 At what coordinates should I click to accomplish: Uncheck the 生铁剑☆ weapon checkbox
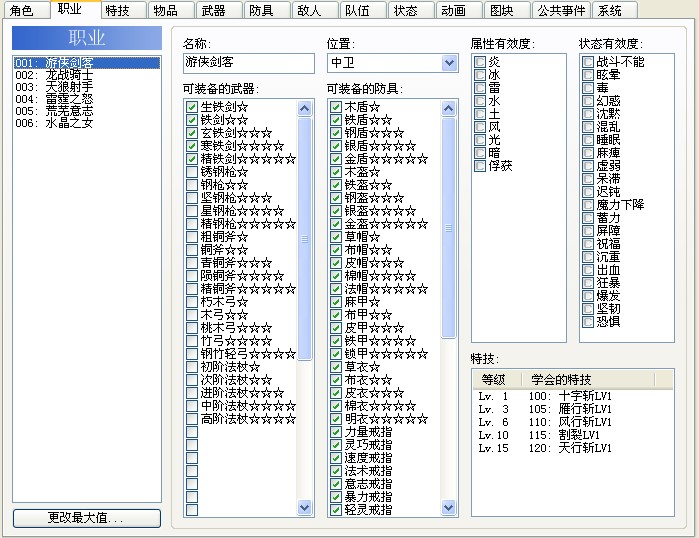click(192, 107)
